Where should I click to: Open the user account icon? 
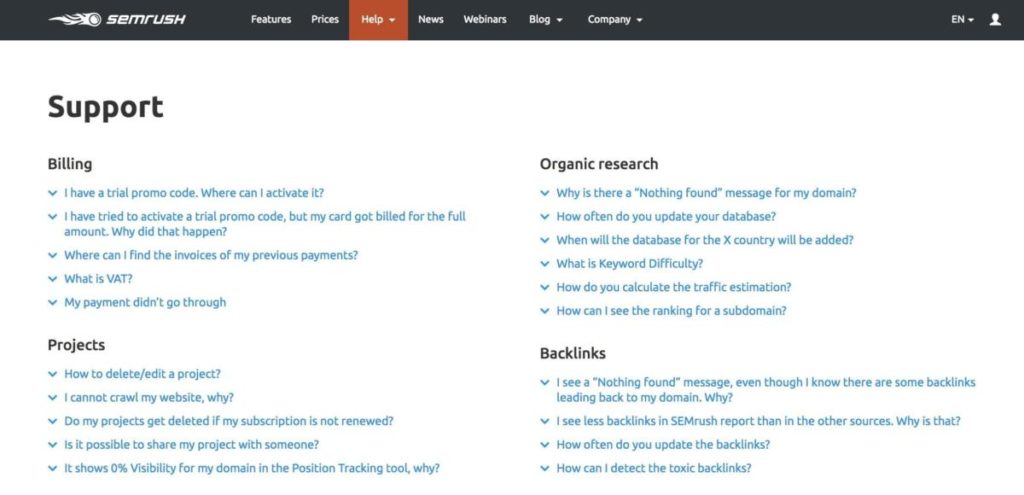(x=995, y=20)
